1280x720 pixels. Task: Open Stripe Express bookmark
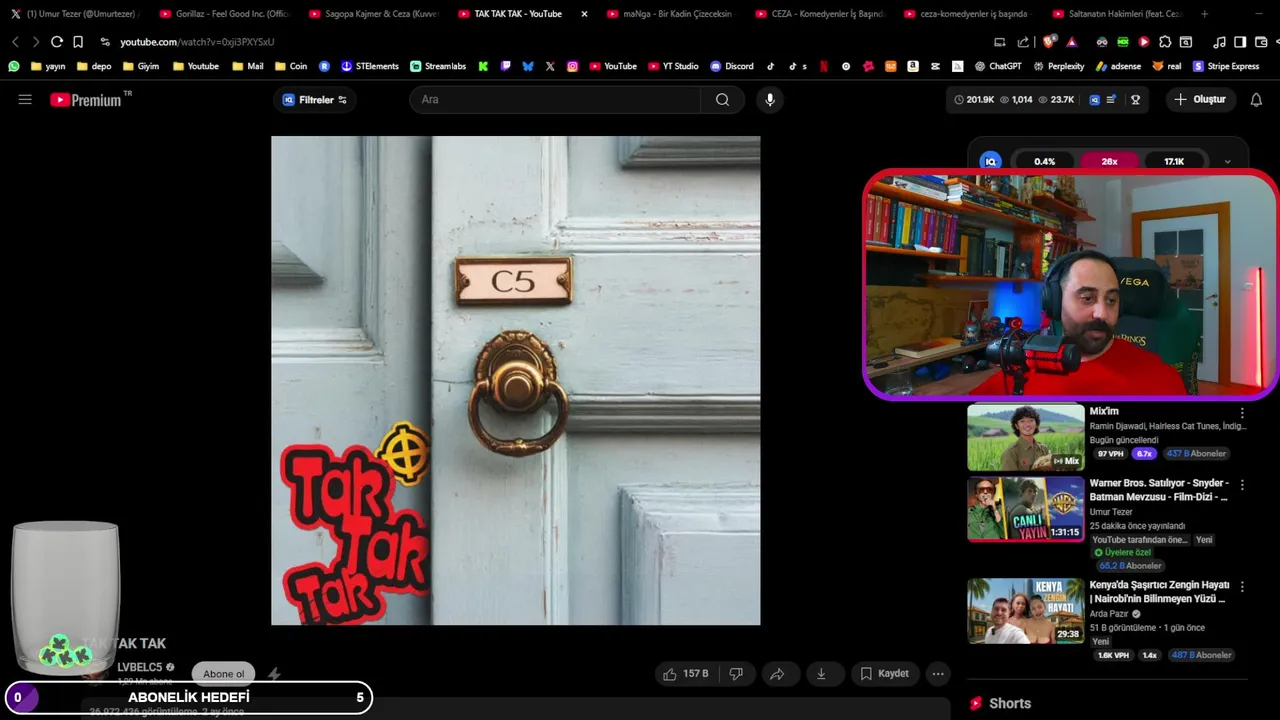coord(1226,66)
